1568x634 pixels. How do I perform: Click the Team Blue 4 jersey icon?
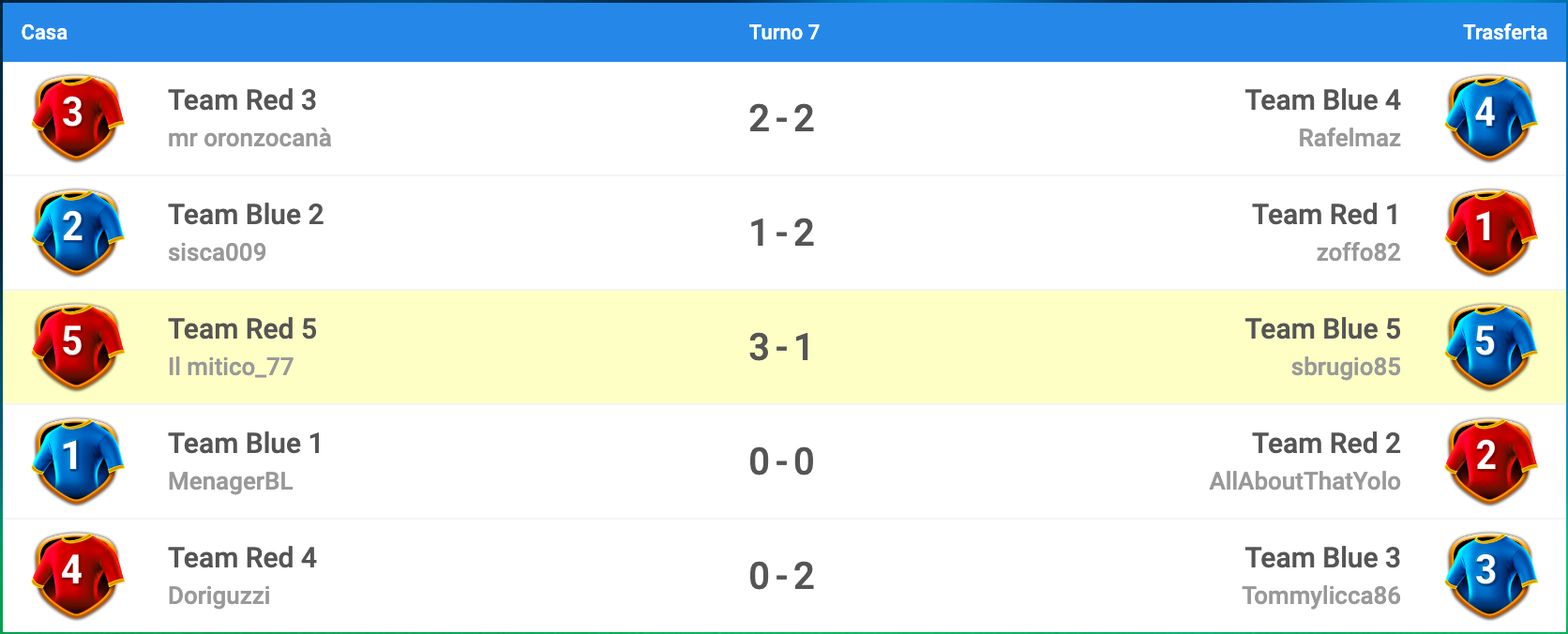pyautogui.click(x=1491, y=118)
